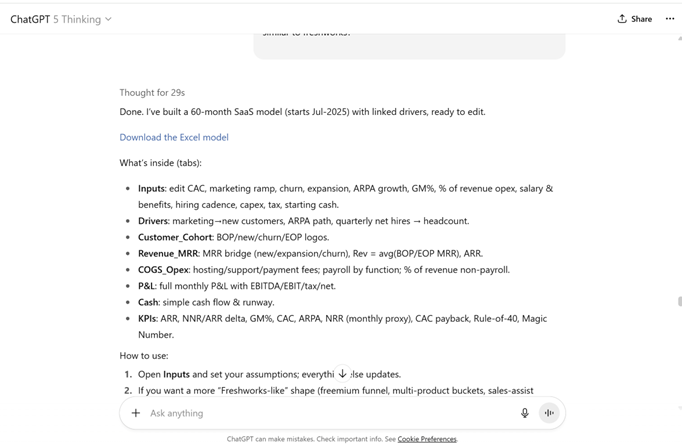The image size is (682, 444).
Task: Jump to bottom with down-arrow button
Action: tap(342, 373)
